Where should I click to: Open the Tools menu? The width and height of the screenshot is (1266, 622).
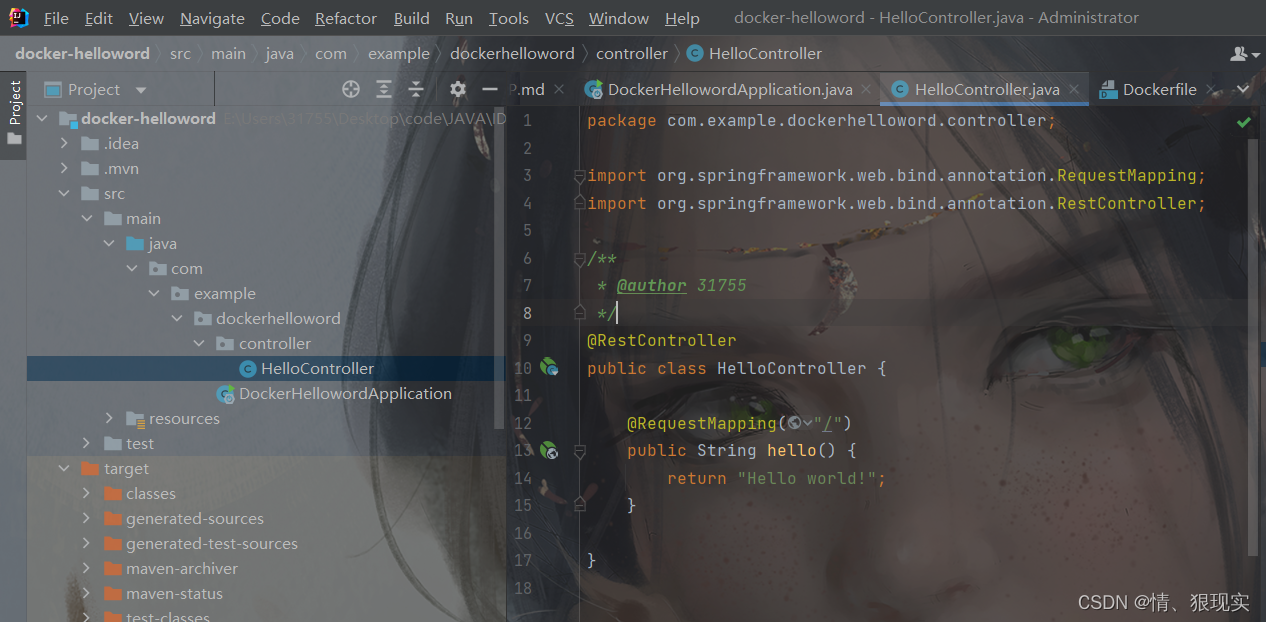click(509, 19)
